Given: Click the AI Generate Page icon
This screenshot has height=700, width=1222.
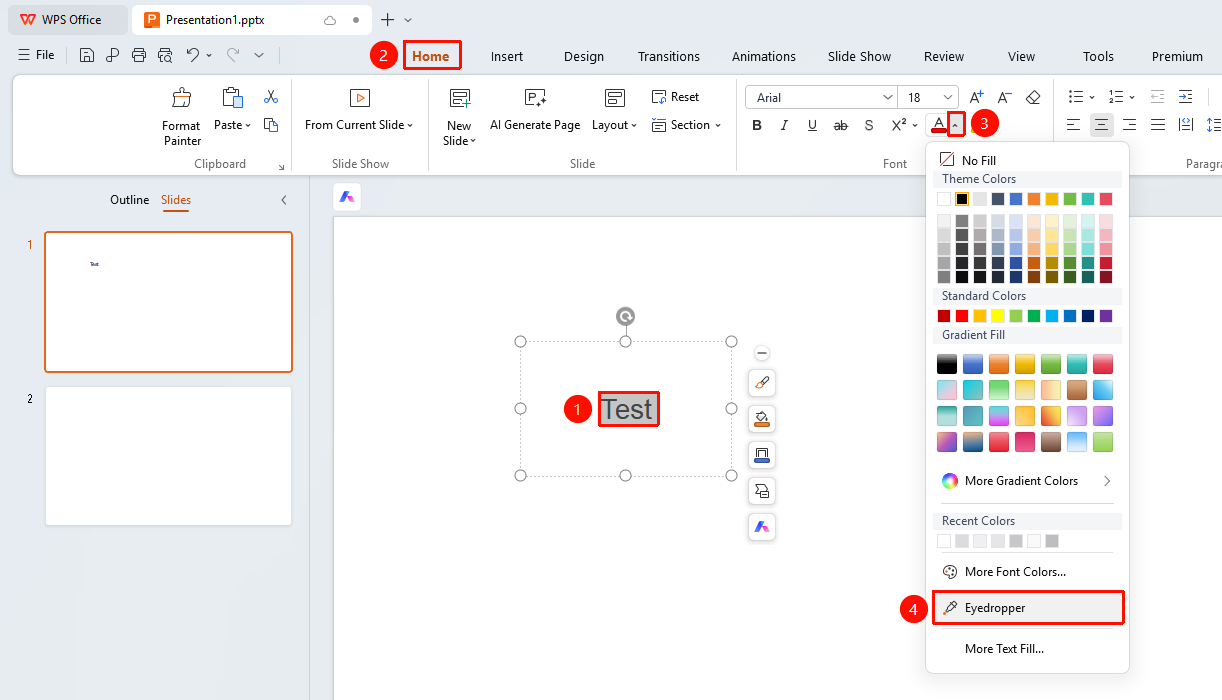Looking at the screenshot, I should 535,98.
